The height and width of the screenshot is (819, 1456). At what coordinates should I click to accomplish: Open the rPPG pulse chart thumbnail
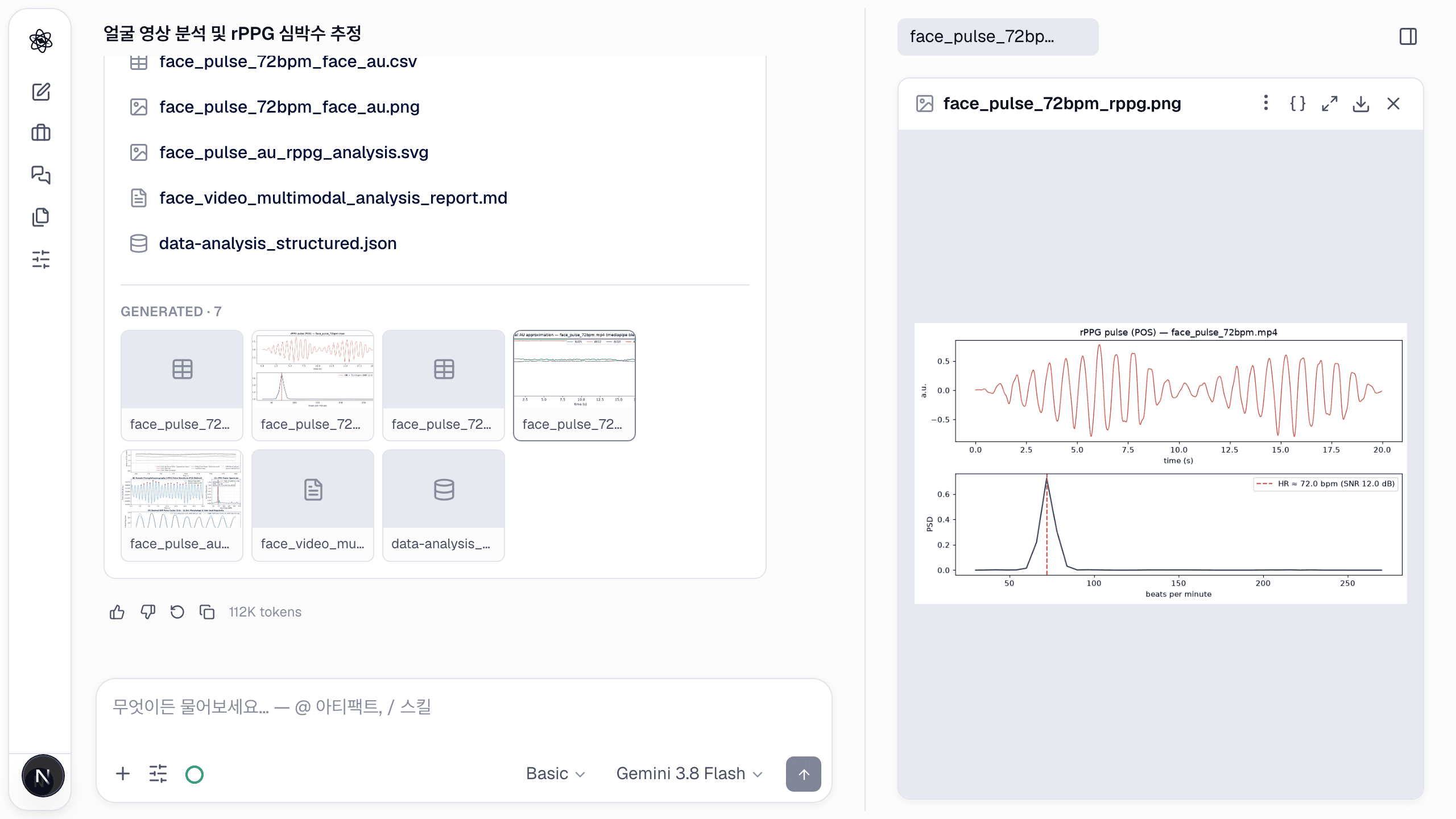[x=313, y=385]
